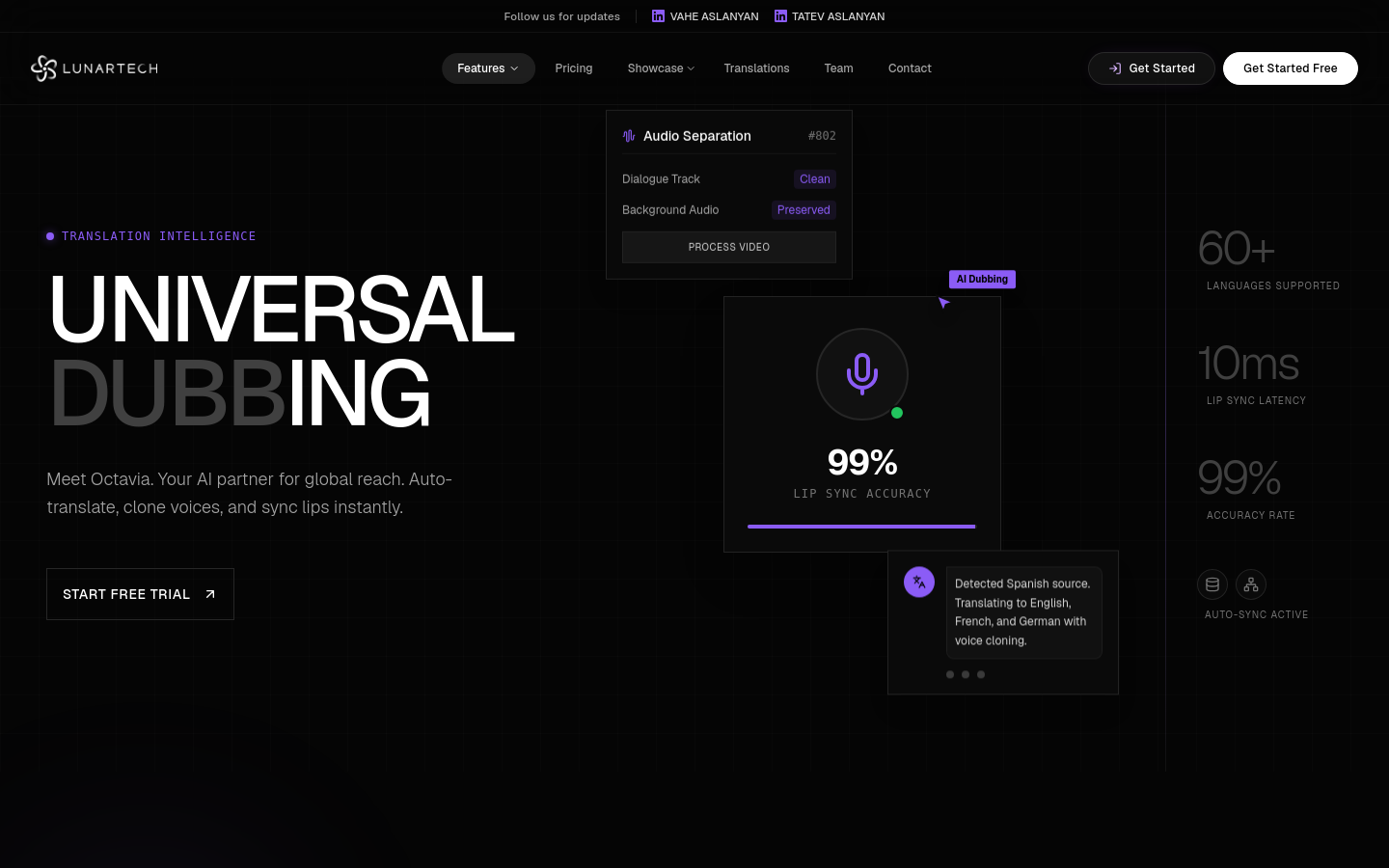Navigate to the Contact page

[x=910, y=68]
